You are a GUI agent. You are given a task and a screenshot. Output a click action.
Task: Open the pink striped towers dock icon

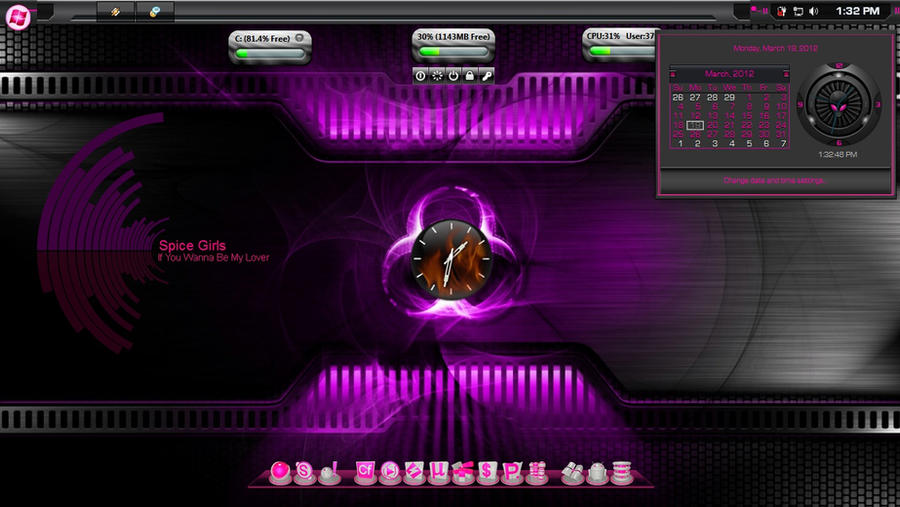point(537,473)
